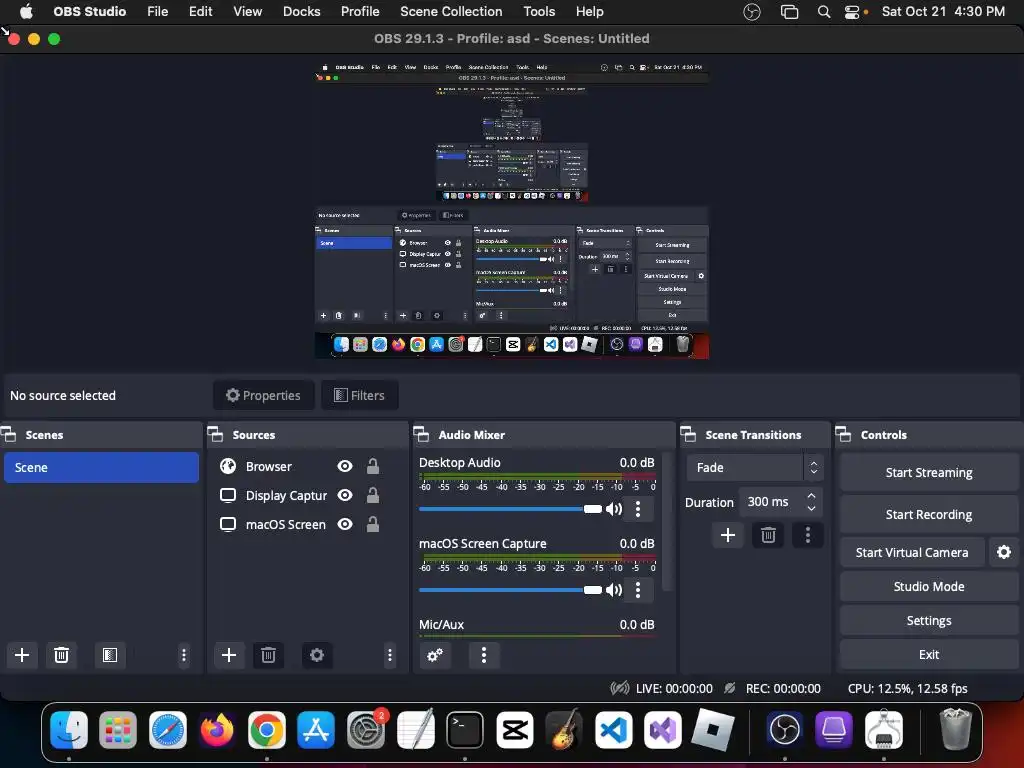The image size is (1024, 768).
Task: Open the Scene Collection menu
Action: click(451, 12)
